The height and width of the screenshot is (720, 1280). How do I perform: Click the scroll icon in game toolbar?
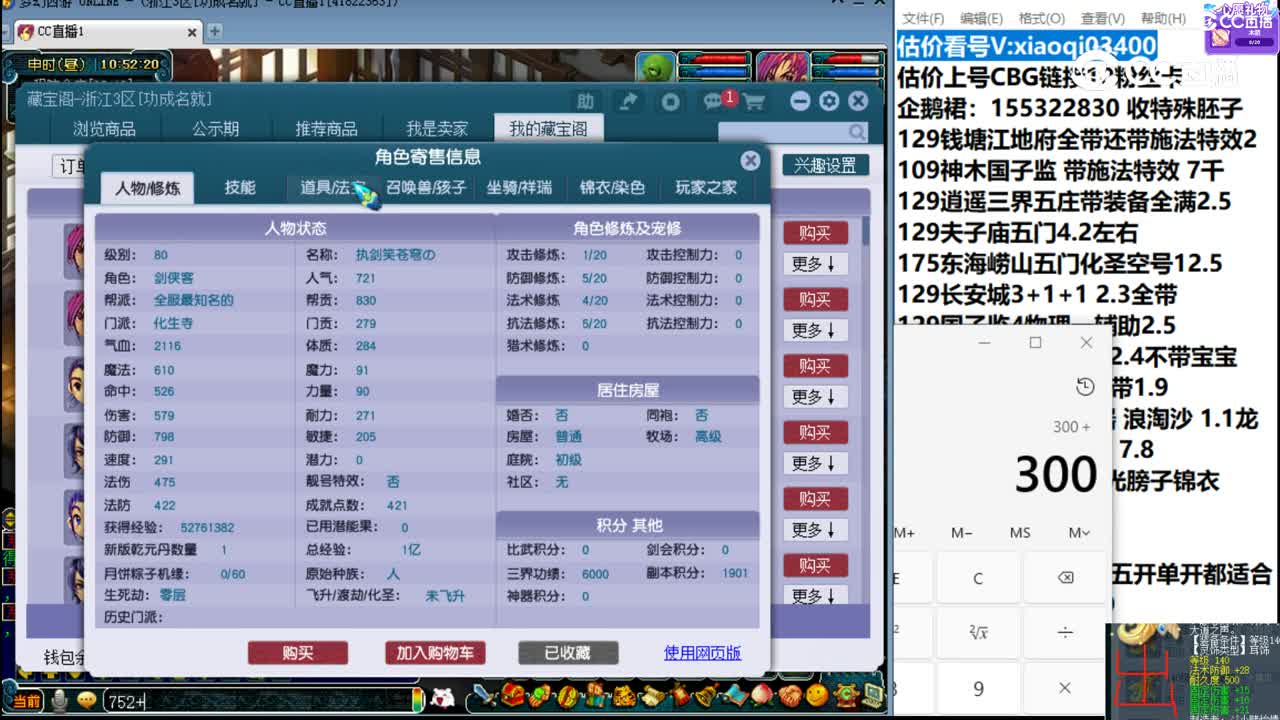click(655, 694)
